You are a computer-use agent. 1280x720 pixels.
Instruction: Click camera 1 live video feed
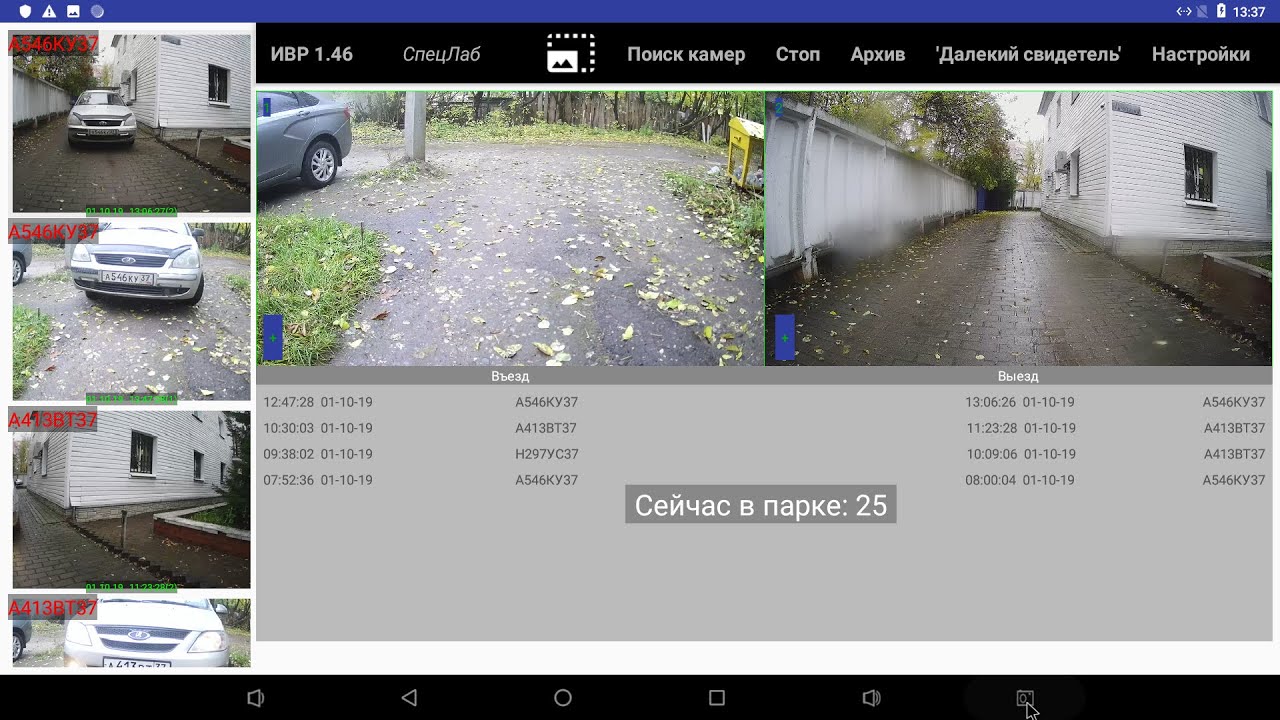[510, 229]
